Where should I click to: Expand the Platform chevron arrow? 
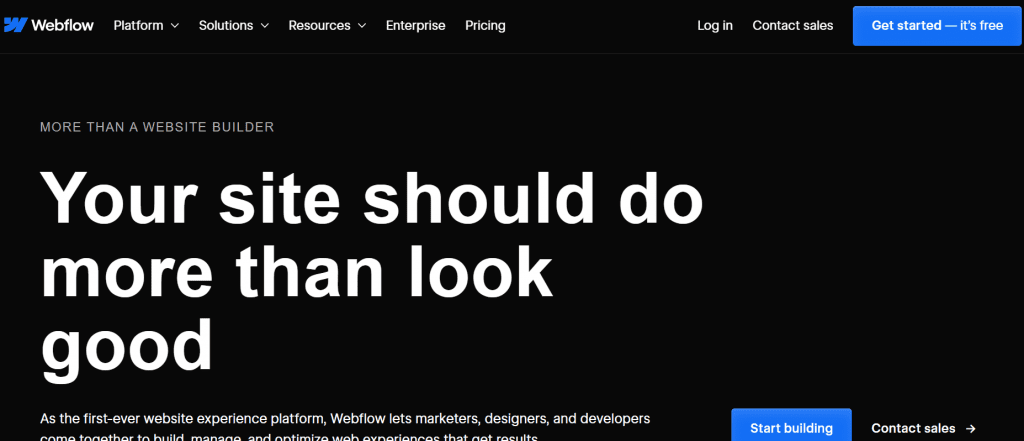click(x=174, y=26)
